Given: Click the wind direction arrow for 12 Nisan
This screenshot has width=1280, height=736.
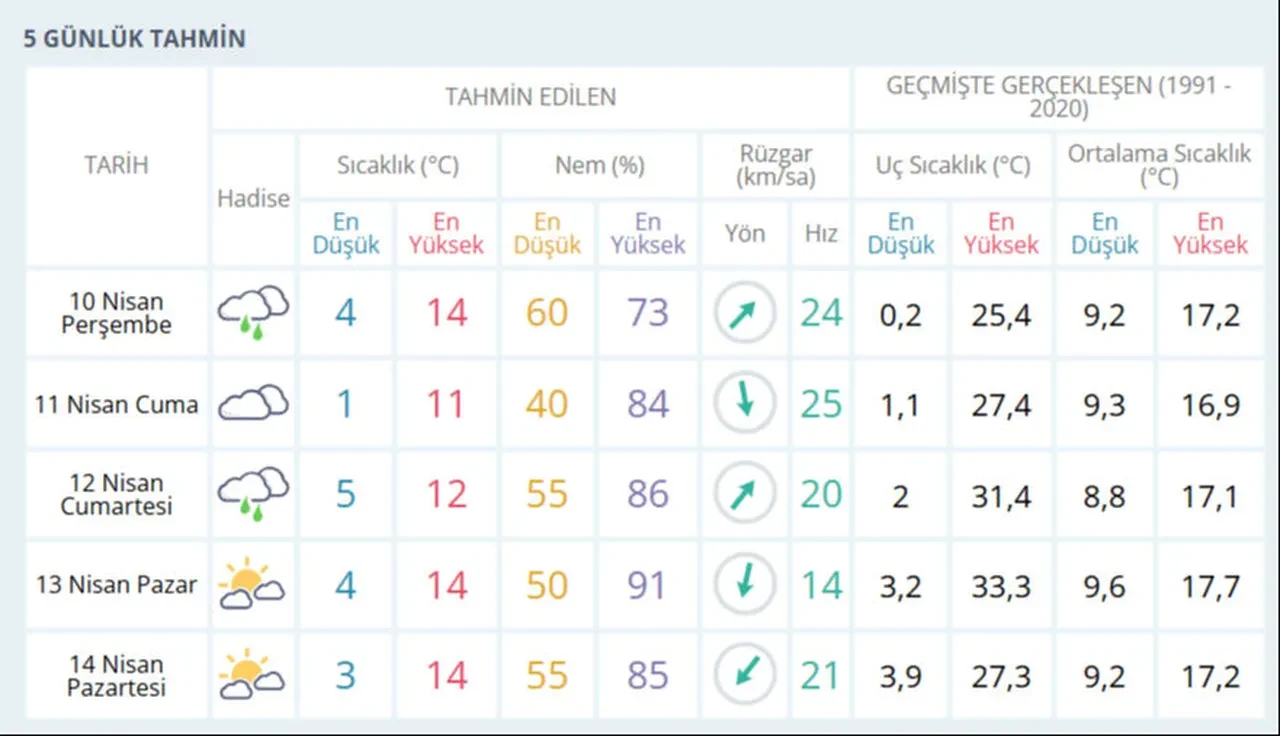Looking at the screenshot, I should [x=744, y=494].
